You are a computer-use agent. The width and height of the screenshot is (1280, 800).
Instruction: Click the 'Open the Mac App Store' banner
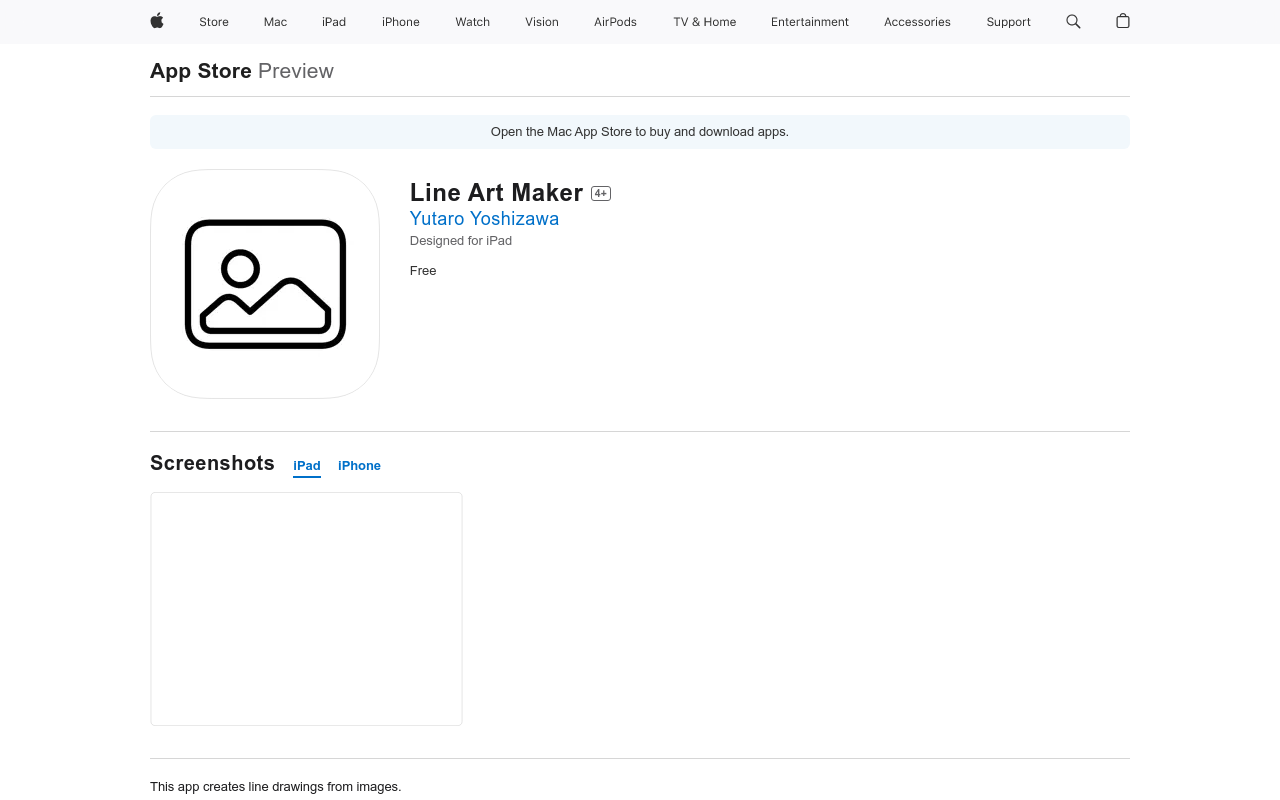point(640,132)
